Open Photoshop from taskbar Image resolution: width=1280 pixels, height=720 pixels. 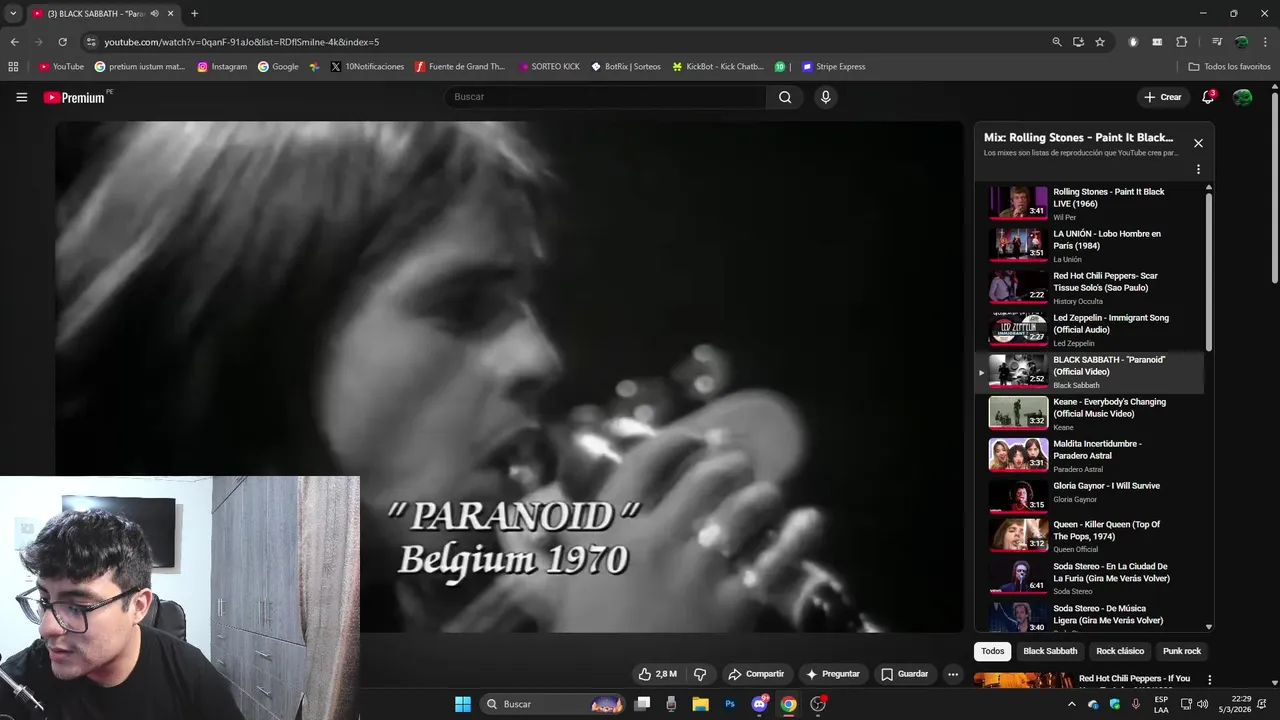click(730, 704)
